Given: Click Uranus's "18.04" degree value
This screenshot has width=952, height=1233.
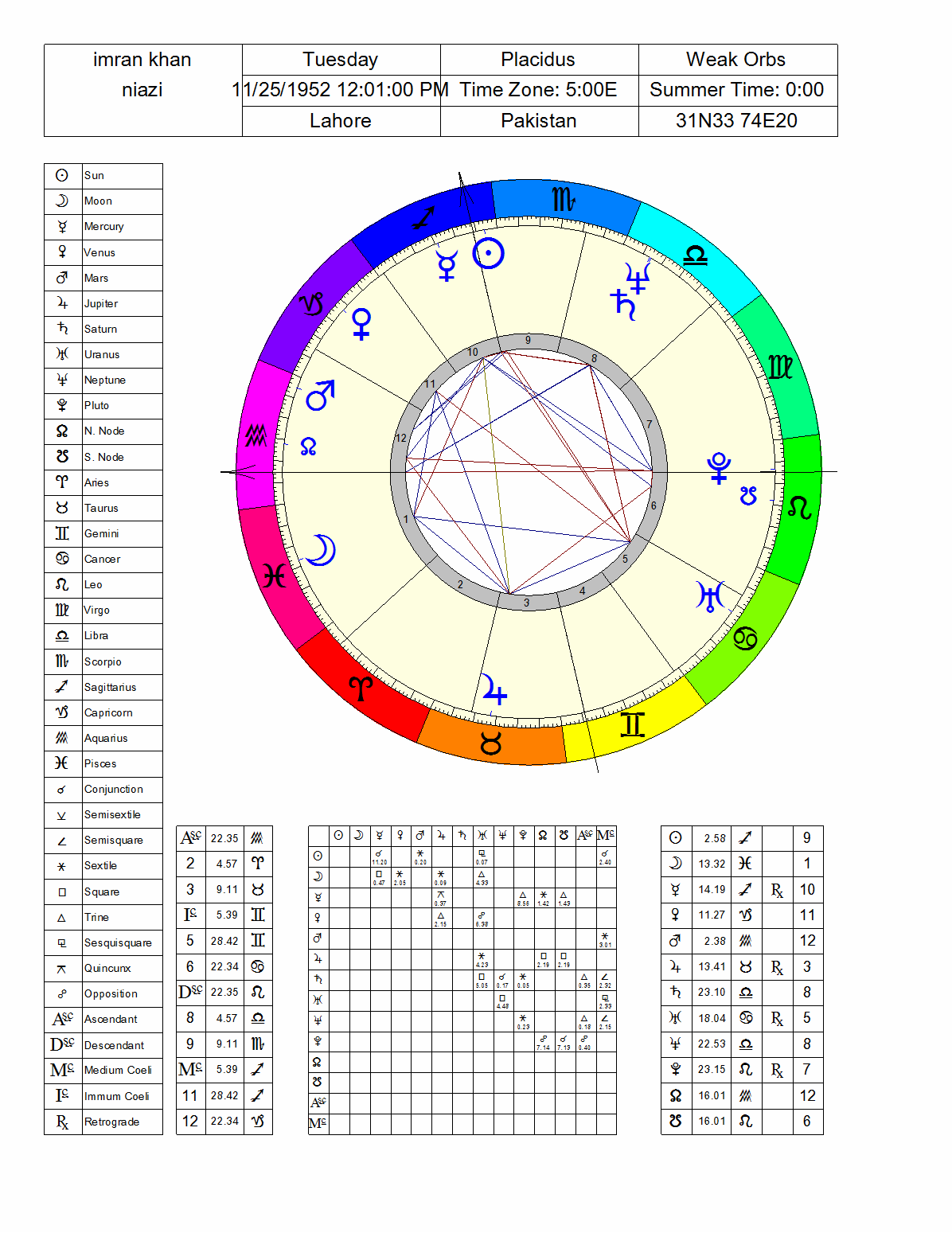Looking at the screenshot, I should (712, 1018).
